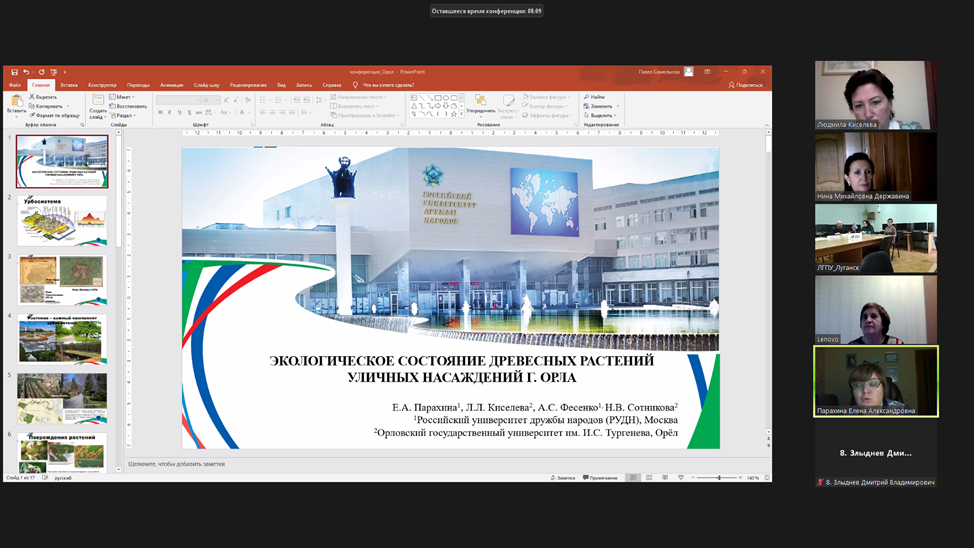
Task: Click the zoom slider in status bar
Action: click(x=718, y=478)
